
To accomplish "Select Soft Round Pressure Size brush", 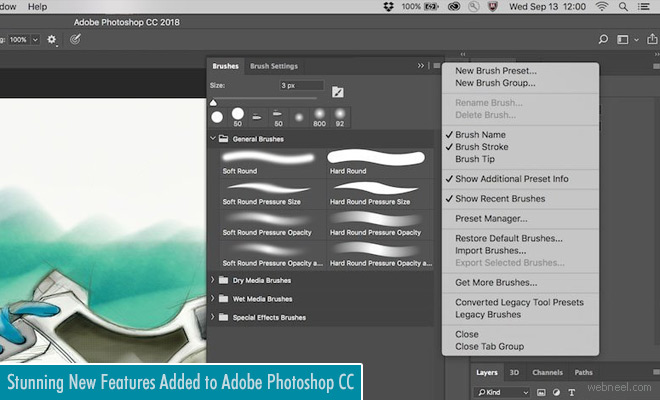I will pyautogui.click(x=273, y=194).
